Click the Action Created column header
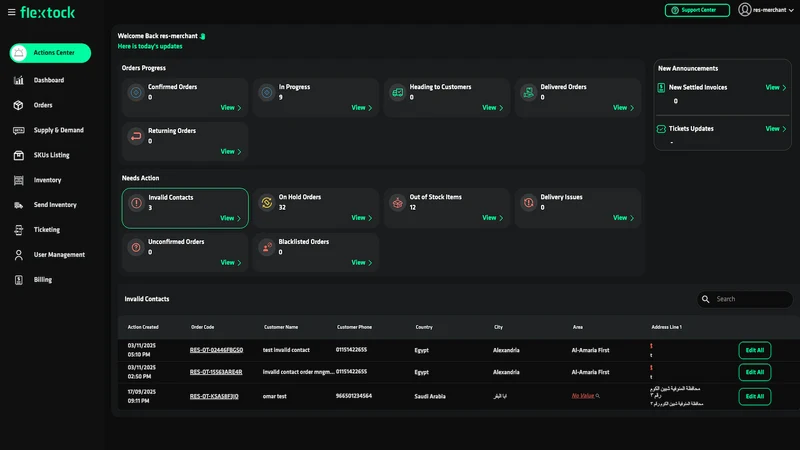800x450 pixels. pyautogui.click(x=143, y=327)
